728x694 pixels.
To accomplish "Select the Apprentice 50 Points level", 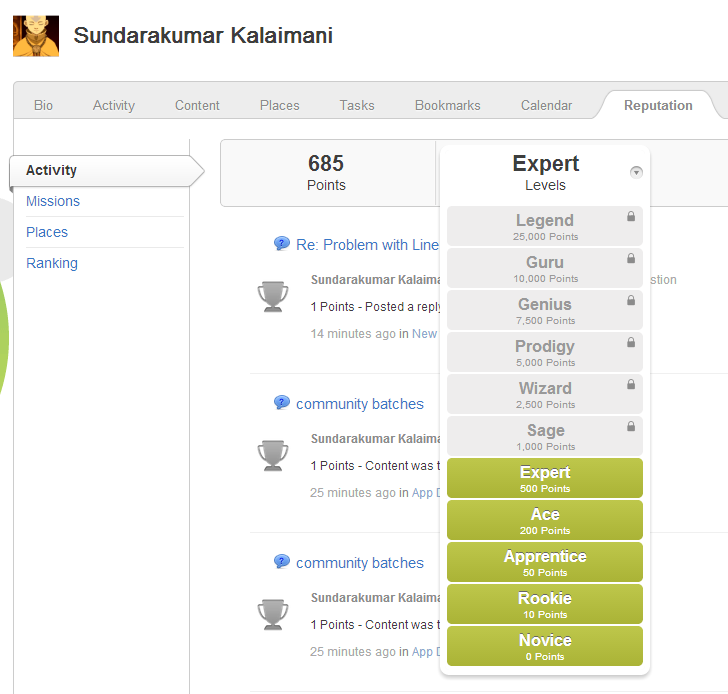I will pos(545,562).
